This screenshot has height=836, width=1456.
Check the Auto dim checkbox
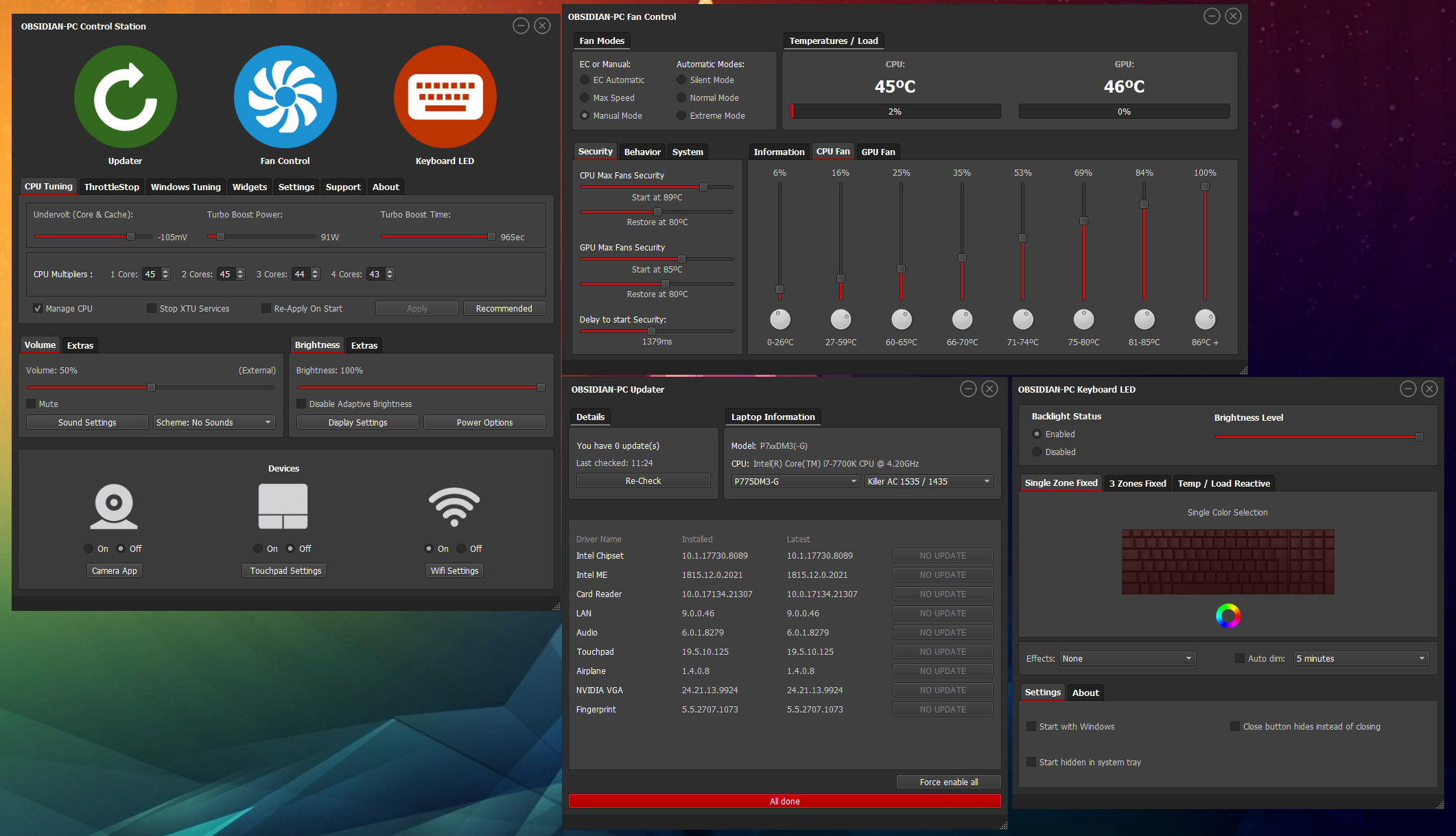point(1240,658)
